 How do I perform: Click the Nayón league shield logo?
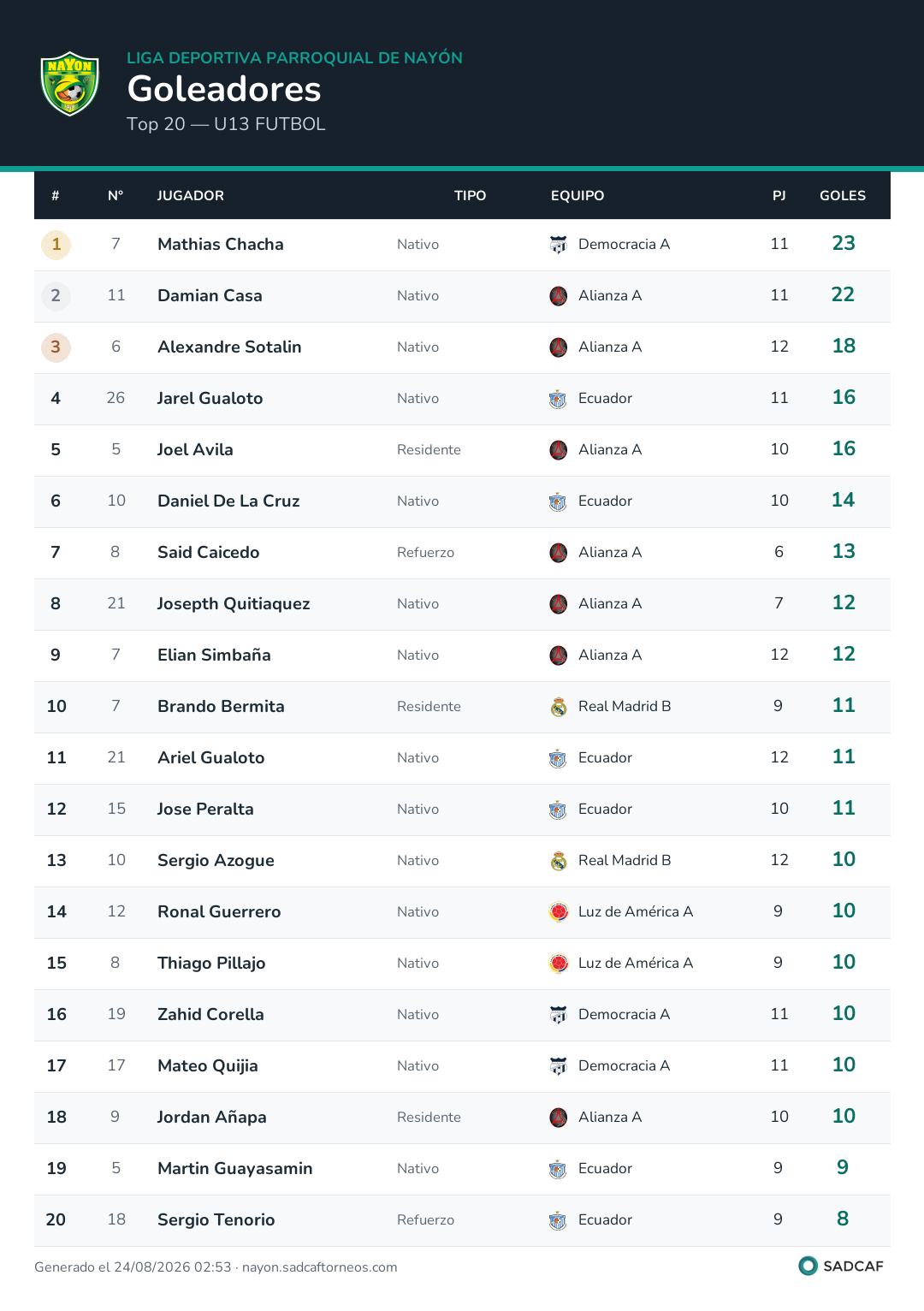70,84
